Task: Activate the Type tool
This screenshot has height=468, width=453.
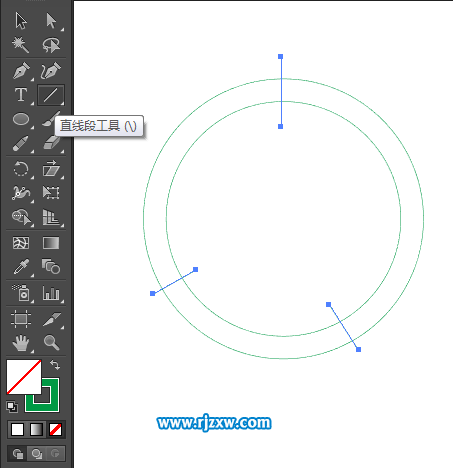Action: (x=21, y=95)
